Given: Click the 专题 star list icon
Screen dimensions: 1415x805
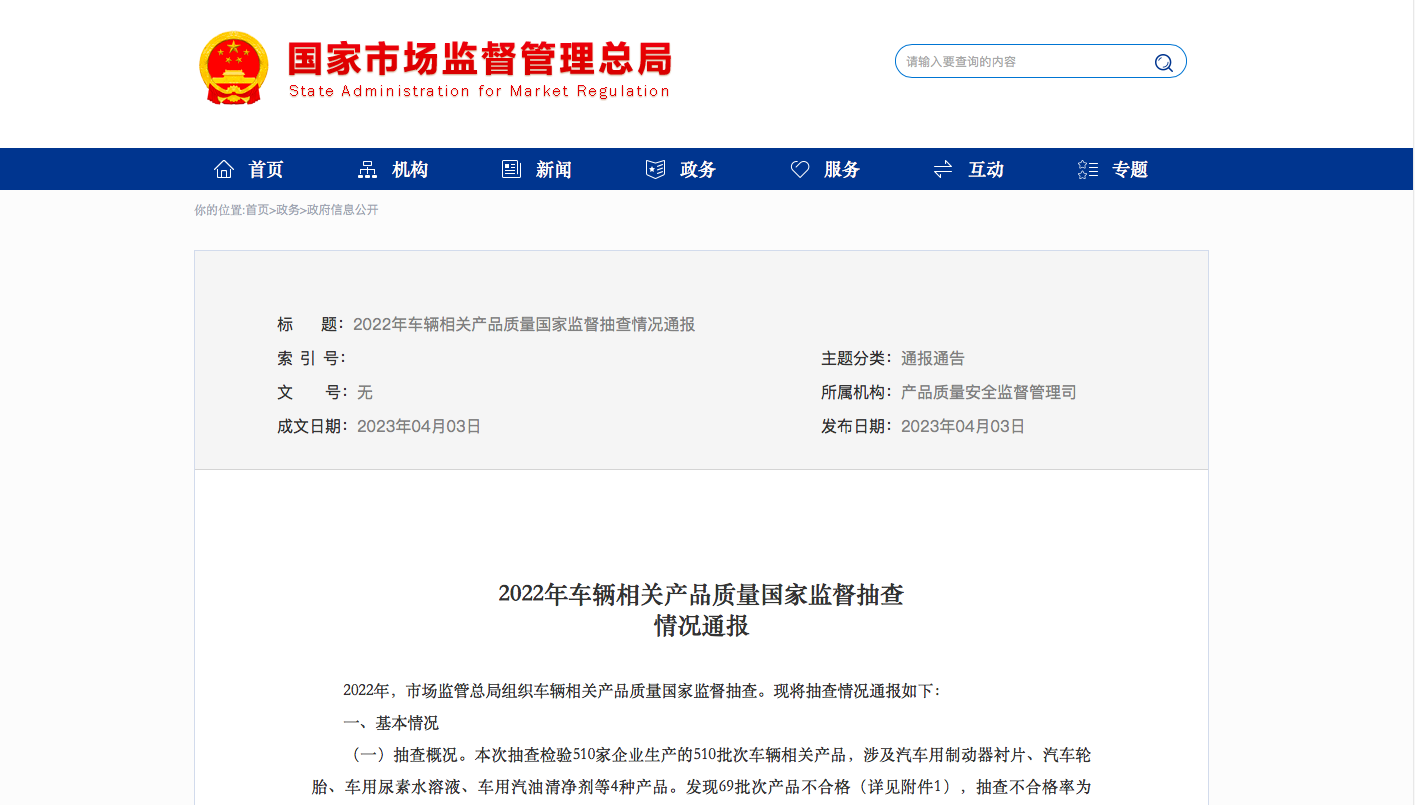Looking at the screenshot, I should 1088,169.
